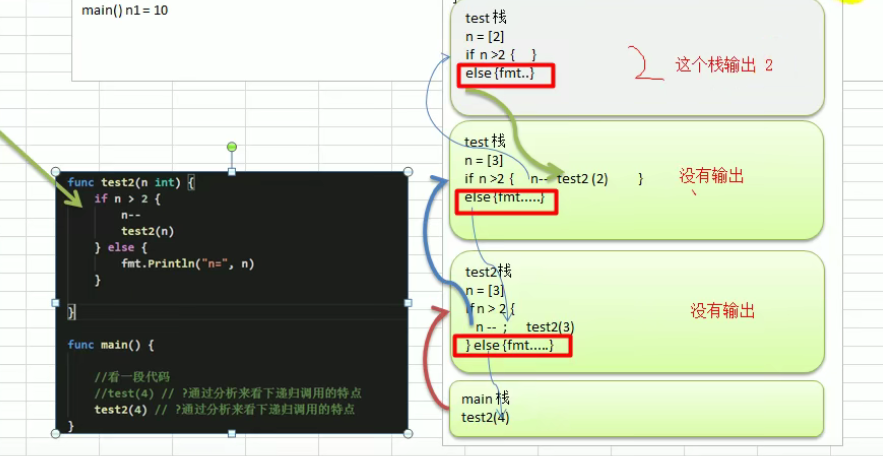Click the "n = [3]" line in test2栈 box

pos(484,290)
